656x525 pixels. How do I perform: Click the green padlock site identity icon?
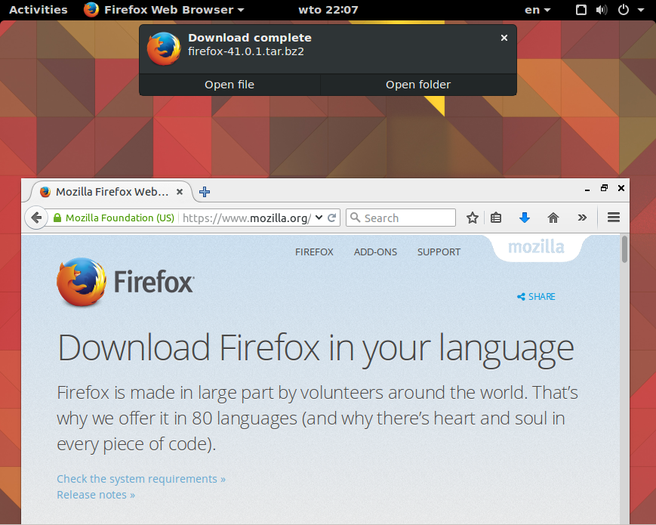point(57,218)
